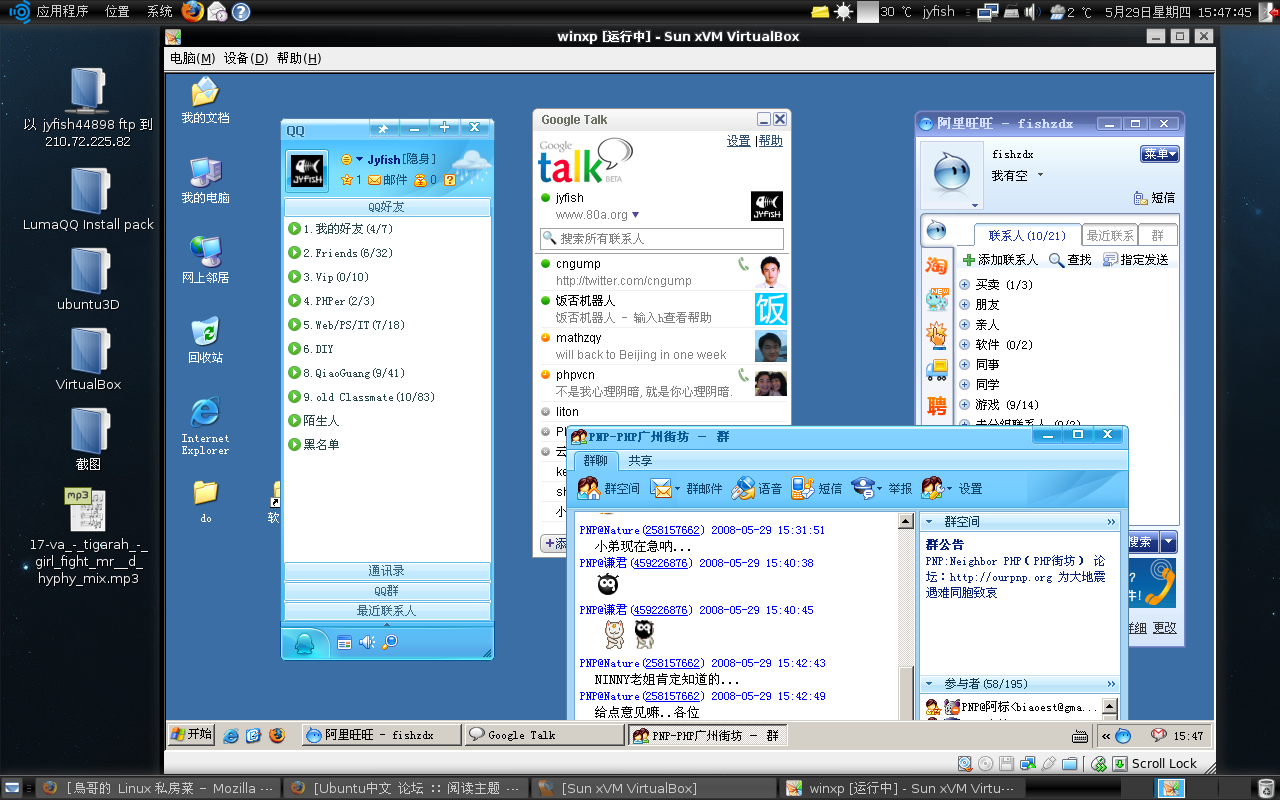Click the delivery truck sidebar icon in AliWangWang
The width and height of the screenshot is (1280, 800).
[937, 370]
